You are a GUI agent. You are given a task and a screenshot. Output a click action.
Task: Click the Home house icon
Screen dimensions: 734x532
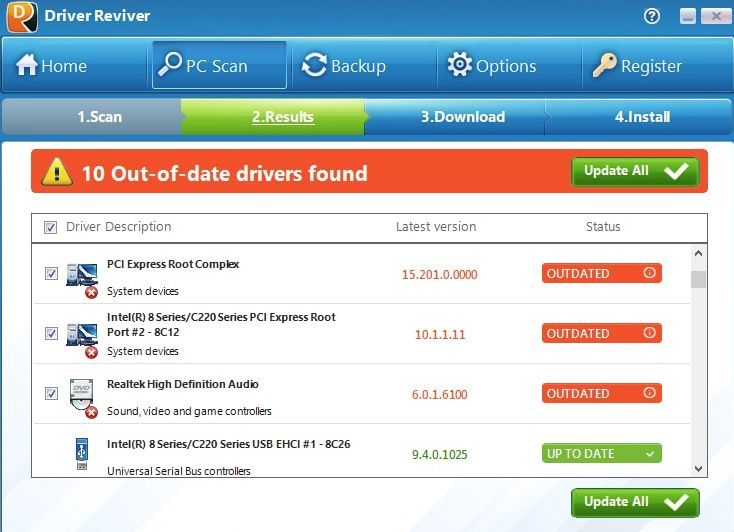tap(26, 65)
